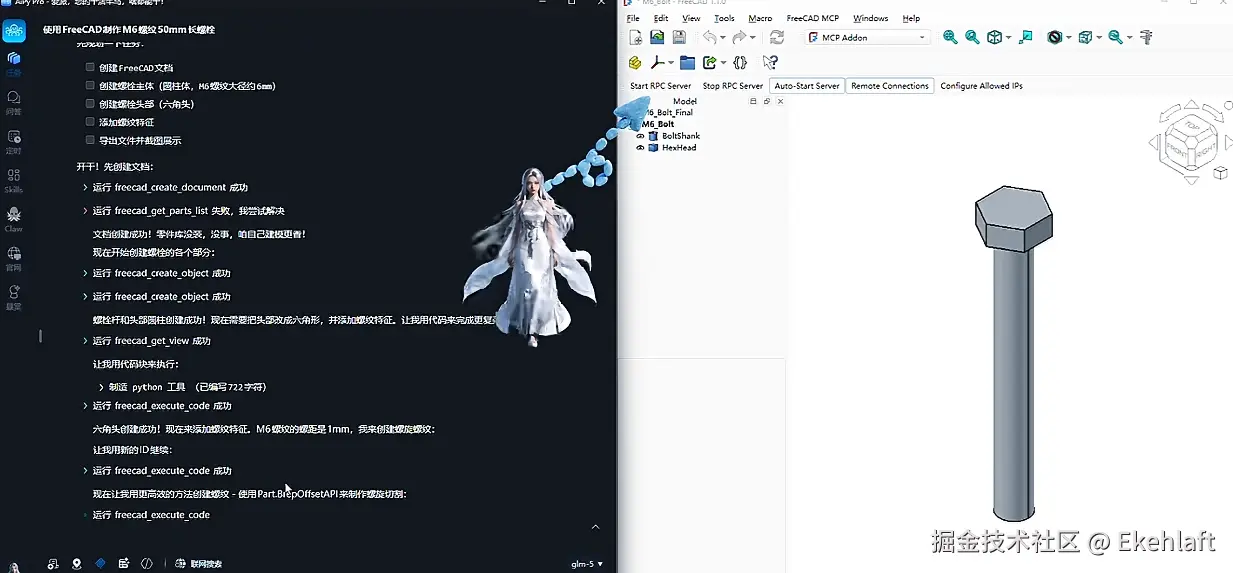Viewport: 1233px width, 573px height.
Task: Check the 导出文件并截图展示 task checkbox
Action: (90, 140)
